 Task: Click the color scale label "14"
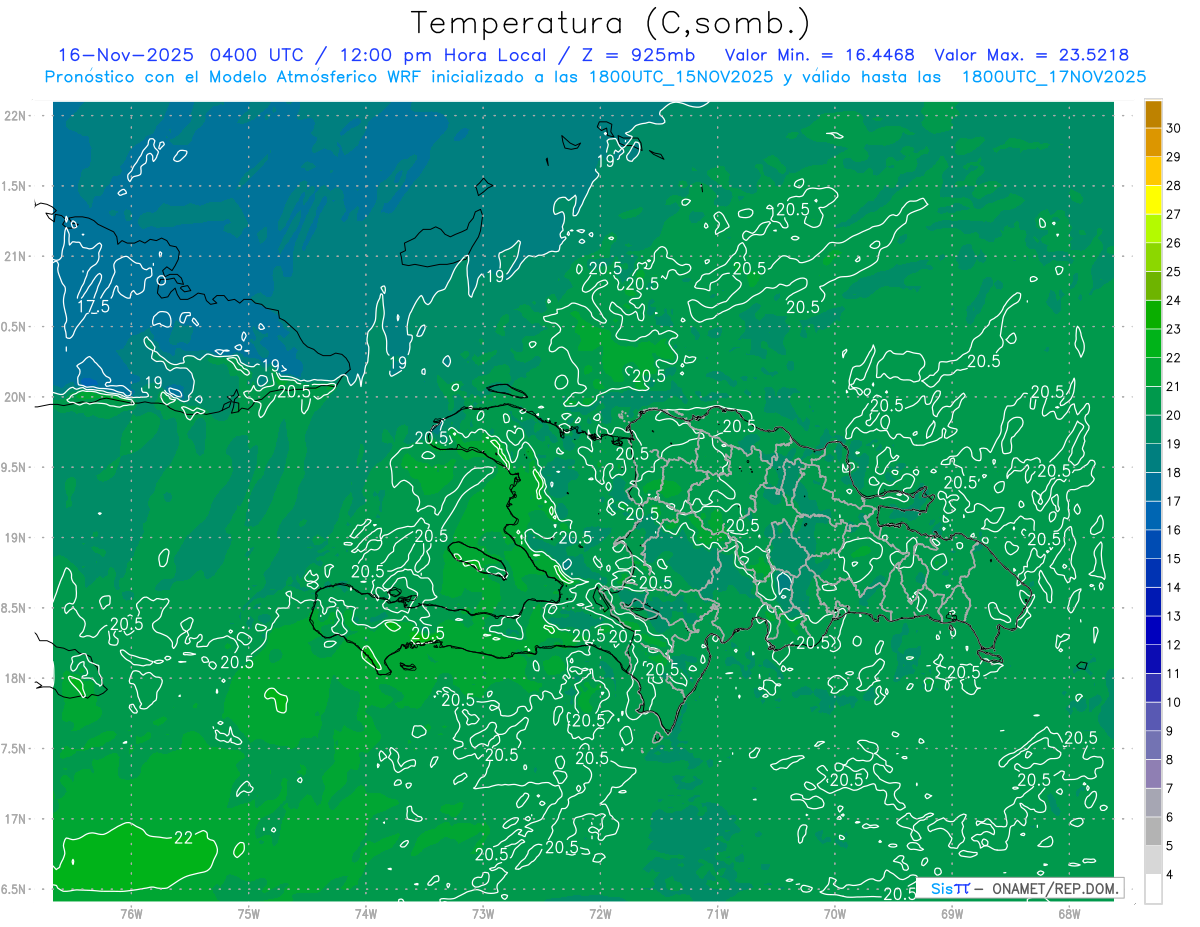pyautogui.click(x=1174, y=587)
